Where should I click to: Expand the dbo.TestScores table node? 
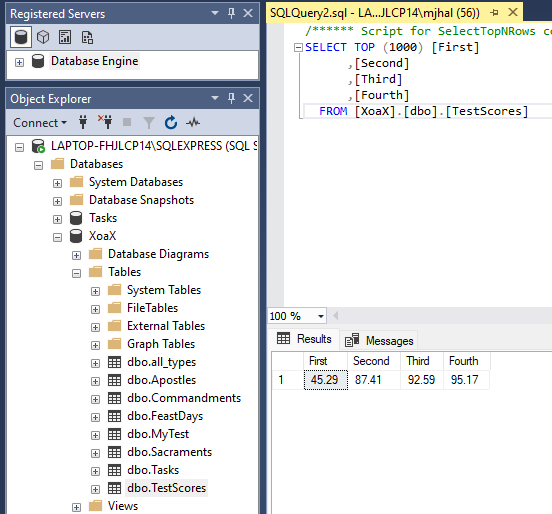[95, 489]
